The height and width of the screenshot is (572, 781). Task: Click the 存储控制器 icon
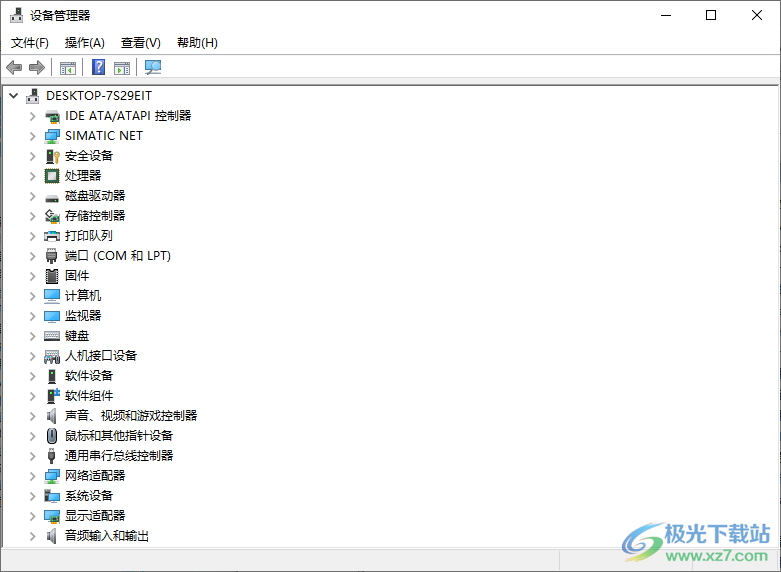(52, 216)
